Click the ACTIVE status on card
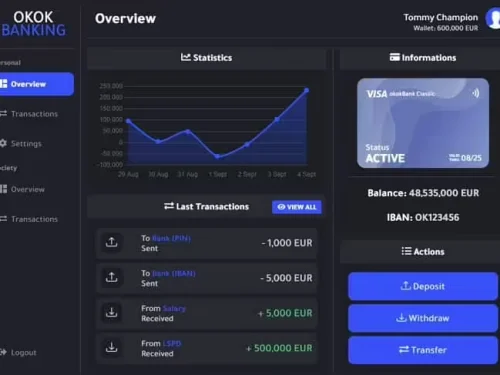 click(385, 158)
